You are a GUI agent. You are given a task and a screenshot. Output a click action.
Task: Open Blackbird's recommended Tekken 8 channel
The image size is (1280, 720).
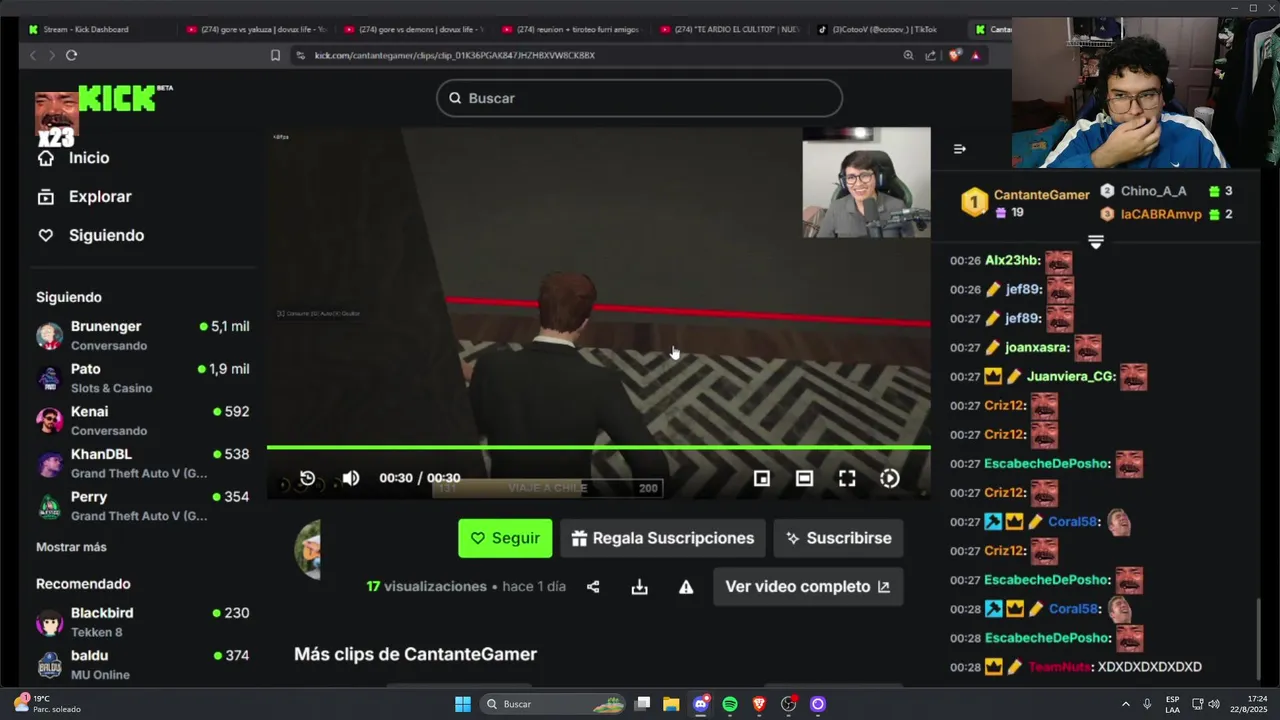tap(143, 622)
